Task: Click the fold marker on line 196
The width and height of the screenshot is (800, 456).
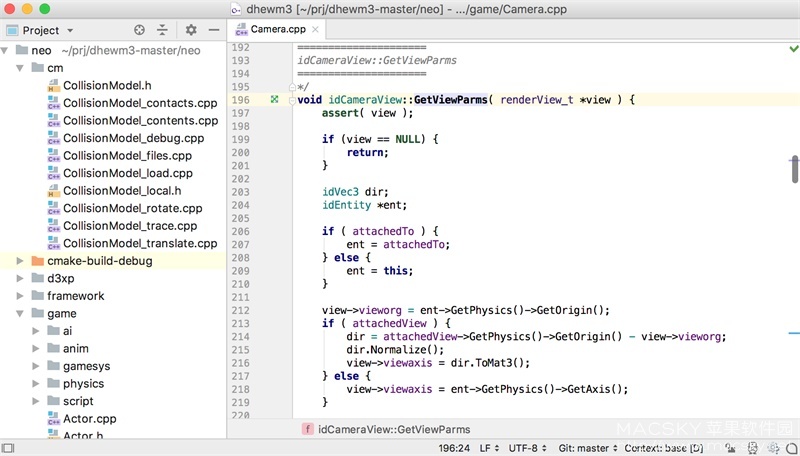Action: (292, 100)
